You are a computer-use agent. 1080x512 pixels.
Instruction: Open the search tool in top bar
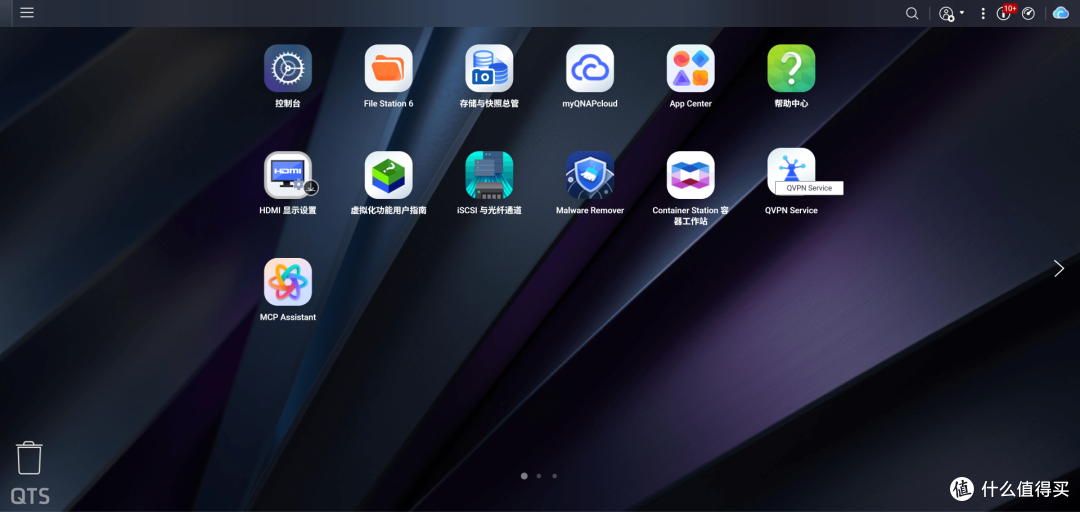coord(911,13)
